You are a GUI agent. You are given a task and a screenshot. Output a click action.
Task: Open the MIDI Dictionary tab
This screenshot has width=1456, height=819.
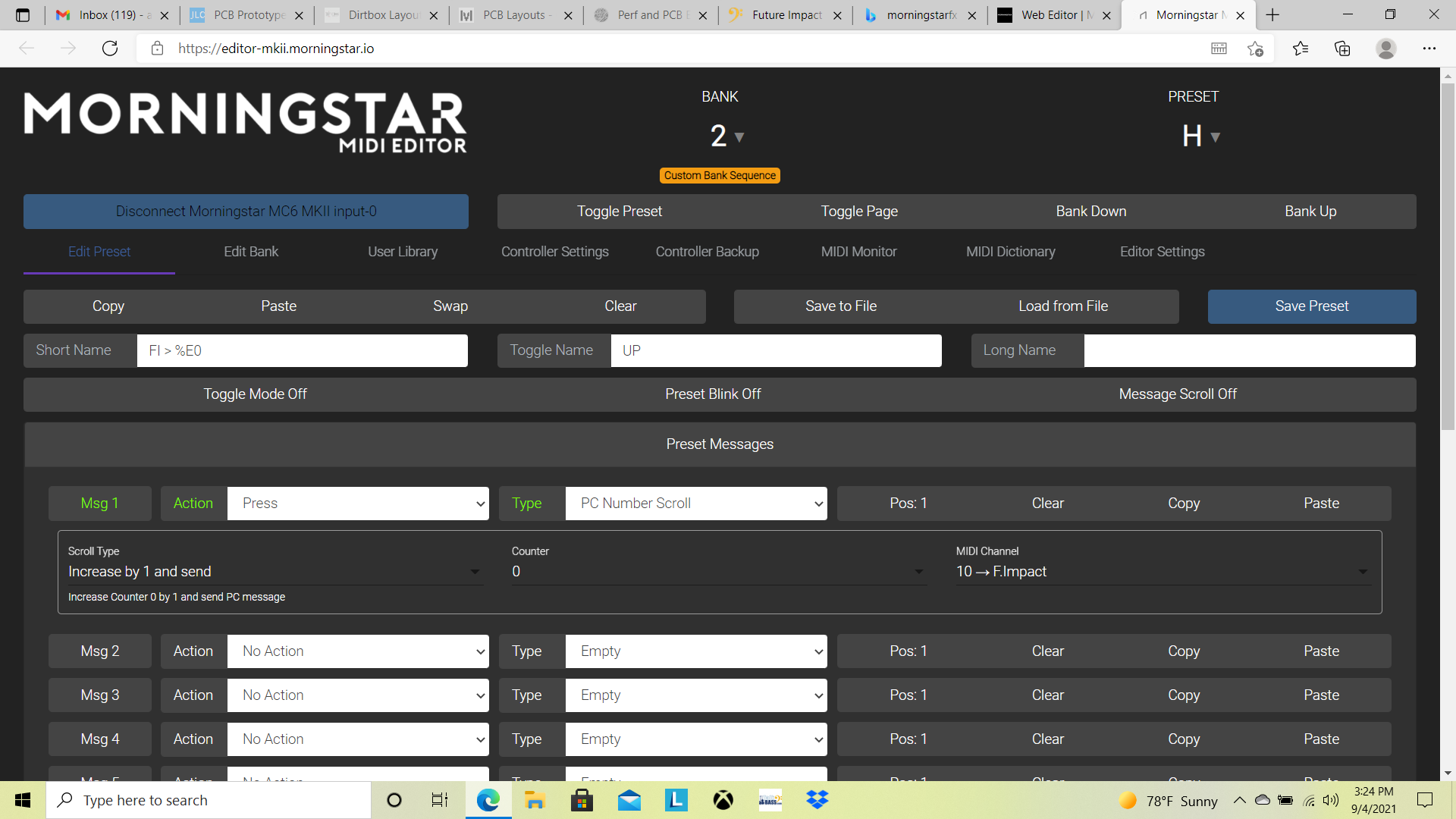[1011, 252]
